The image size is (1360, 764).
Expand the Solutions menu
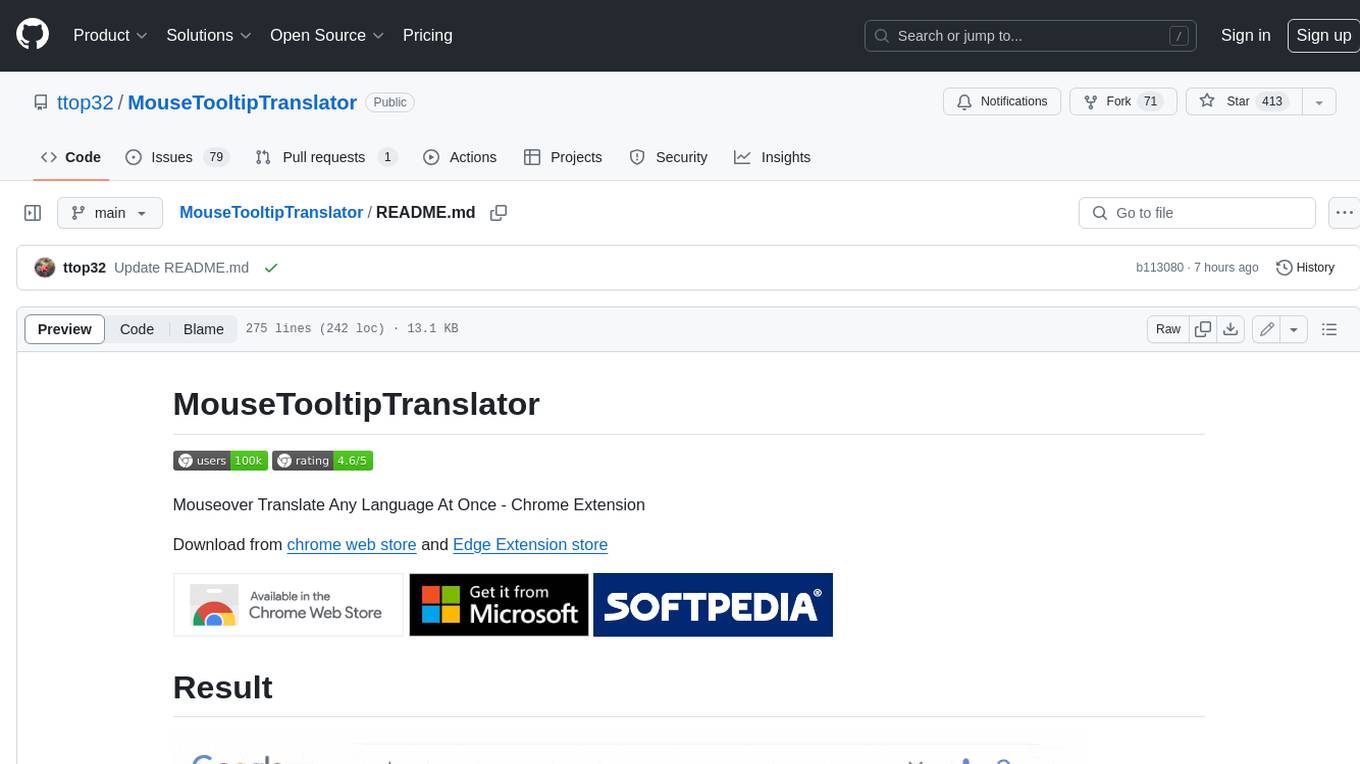coord(209,35)
